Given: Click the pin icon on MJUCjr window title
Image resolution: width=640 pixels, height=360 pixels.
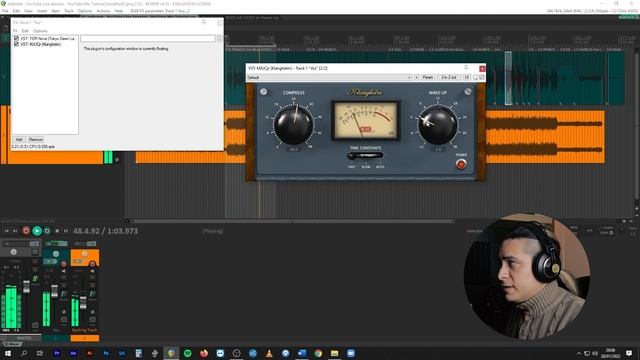Looking at the screenshot, I should click(x=466, y=68).
